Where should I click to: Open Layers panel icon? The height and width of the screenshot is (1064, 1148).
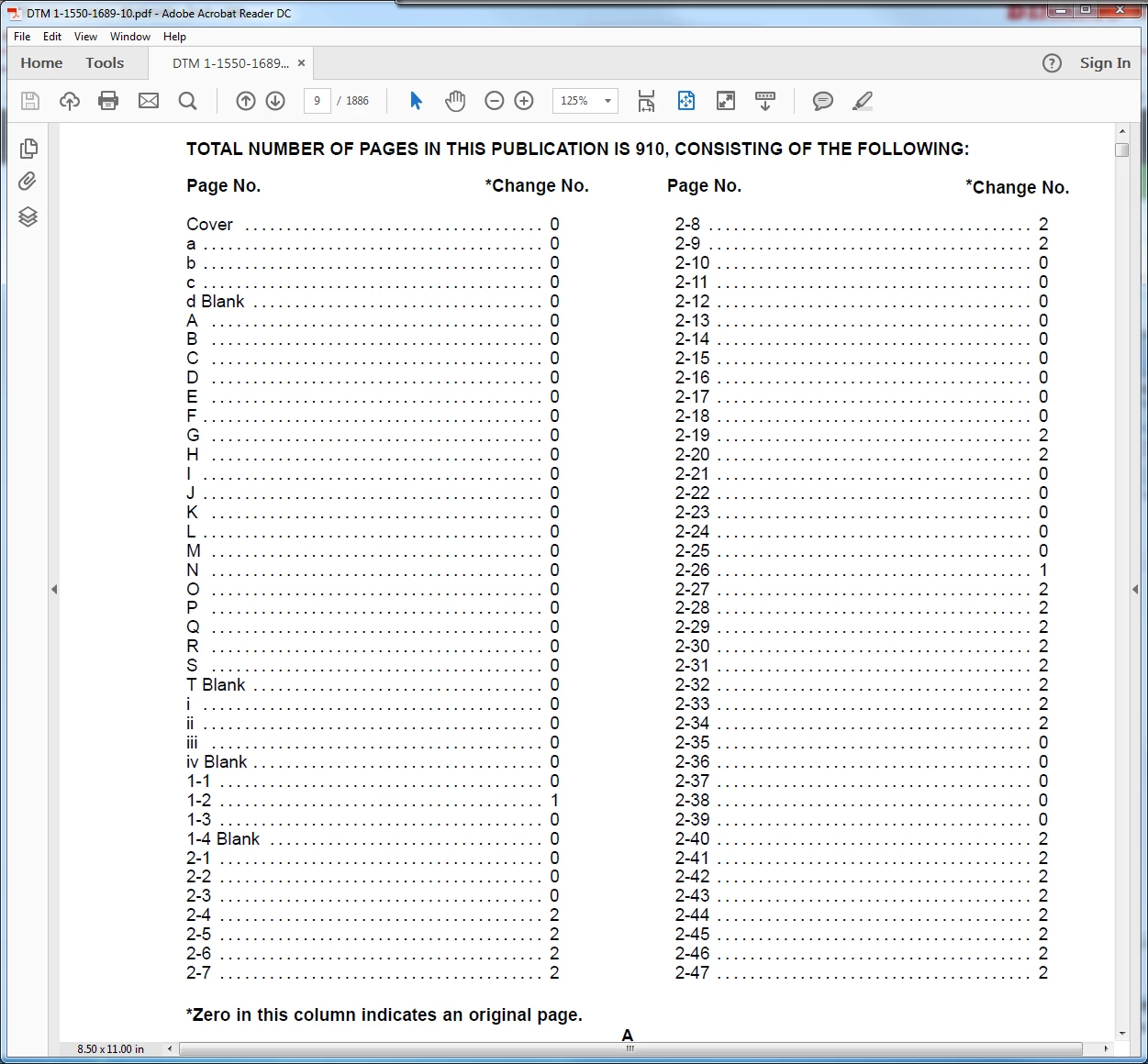click(28, 216)
